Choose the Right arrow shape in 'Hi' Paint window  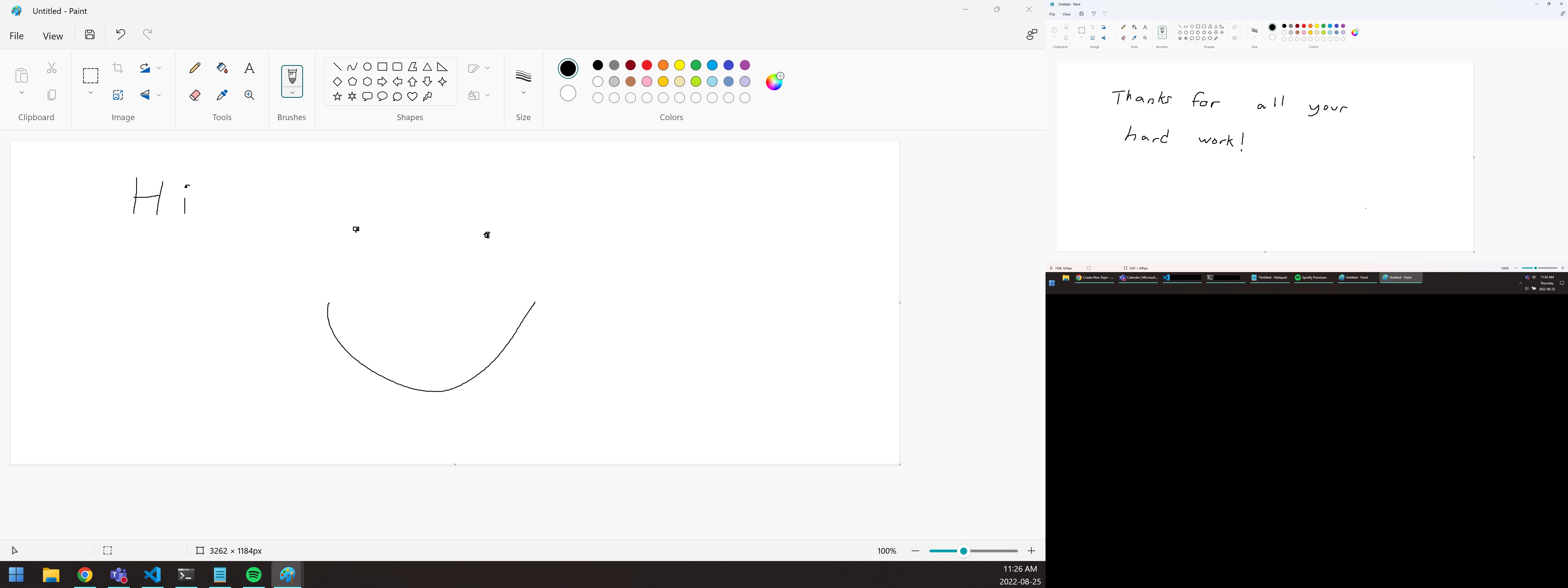(382, 81)
